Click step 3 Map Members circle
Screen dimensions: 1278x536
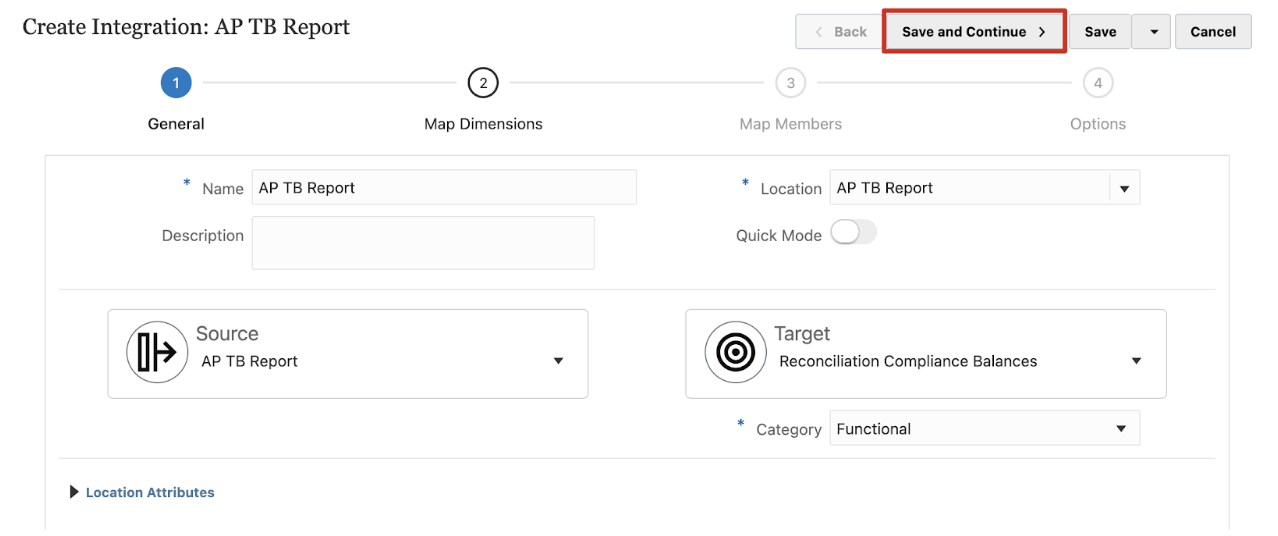790,83
